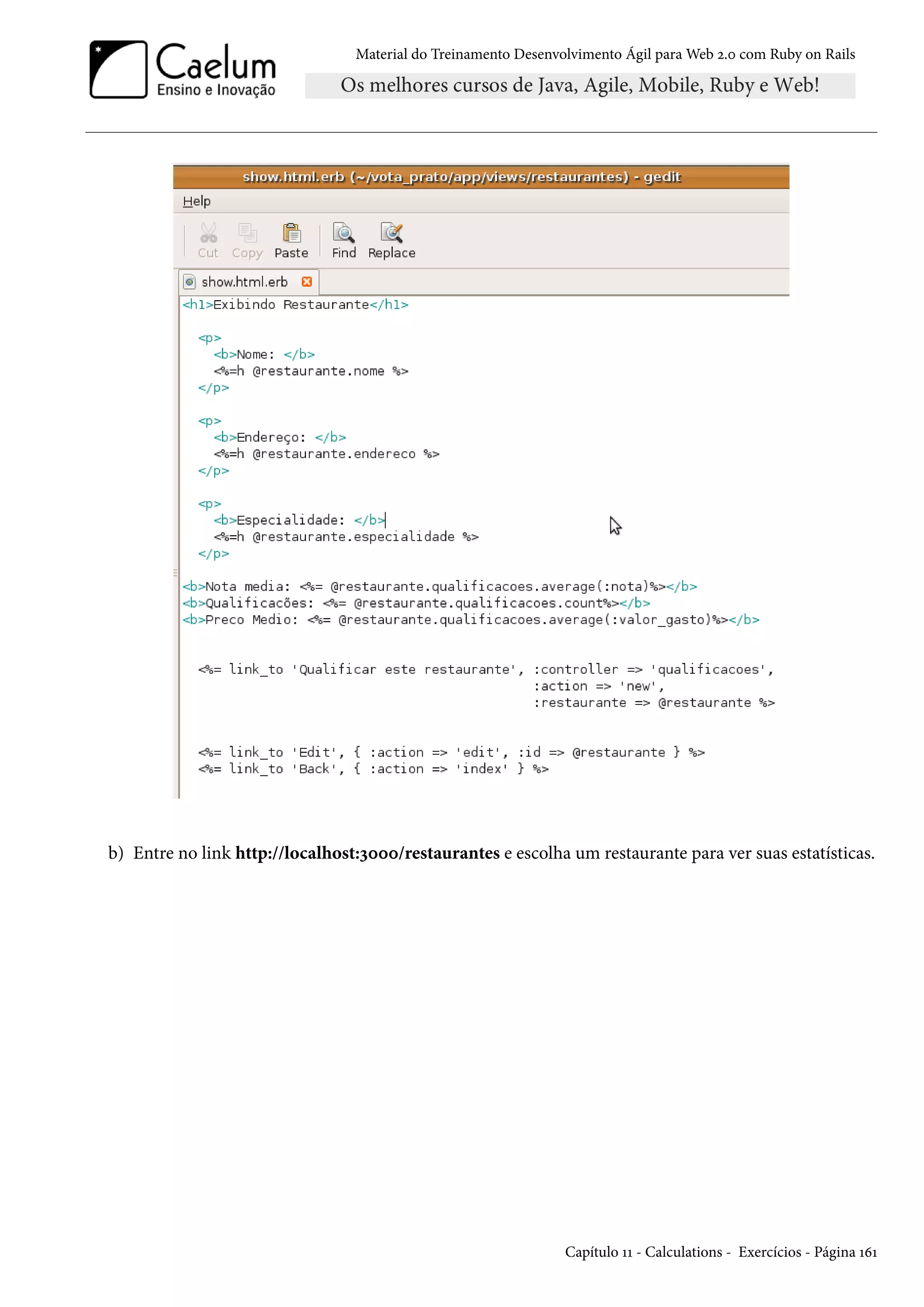
Task: Click the 'Nota media:' average(:nota) line
Action: pos(439,586)
